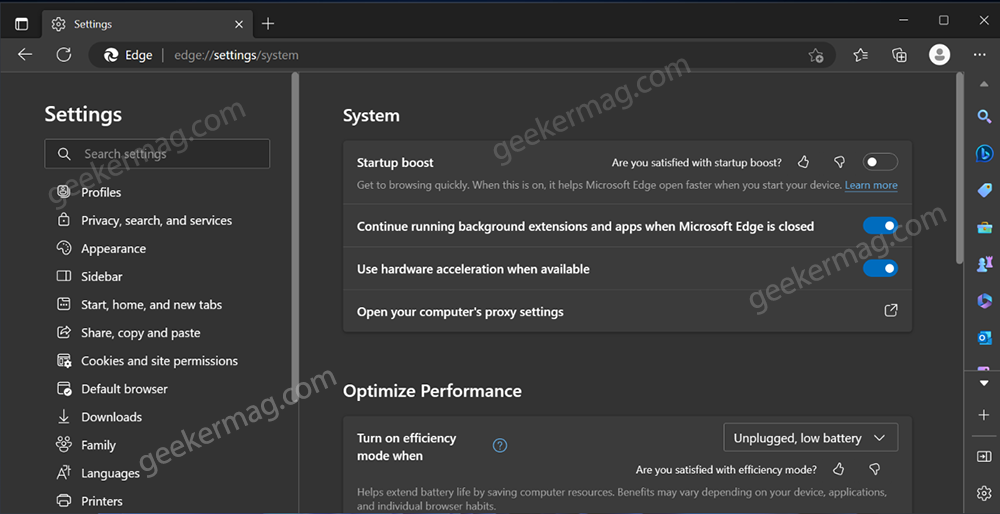Focus the Search settings field
The image size is (1000, 514).
[x=157, y=154]
